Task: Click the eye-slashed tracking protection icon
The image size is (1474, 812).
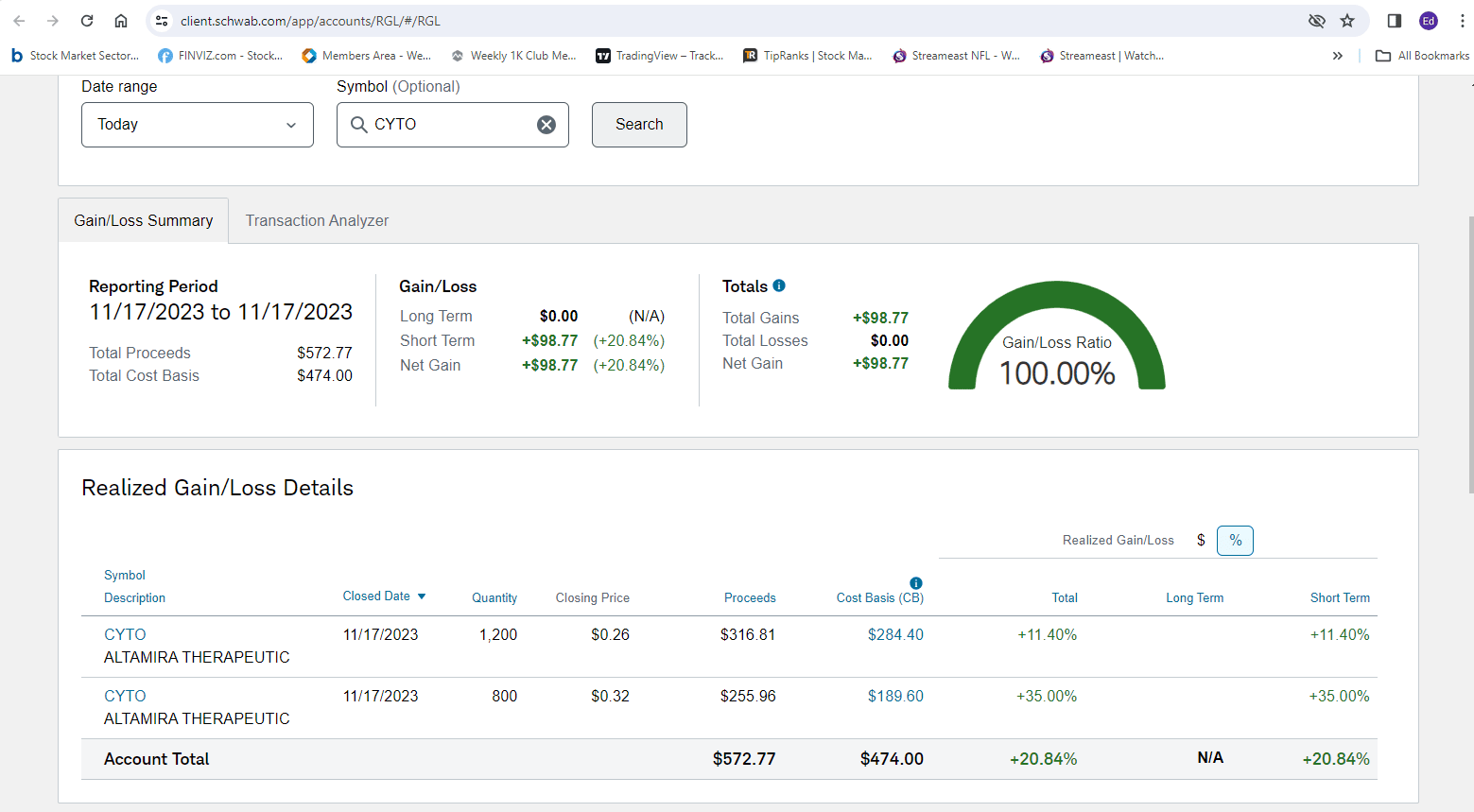Action: point(1316,21)
